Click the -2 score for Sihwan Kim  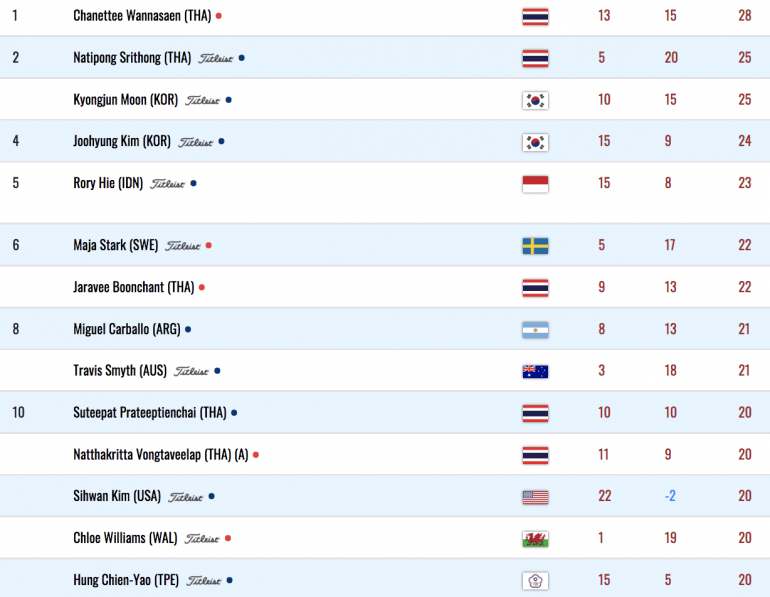click(670, 496)
